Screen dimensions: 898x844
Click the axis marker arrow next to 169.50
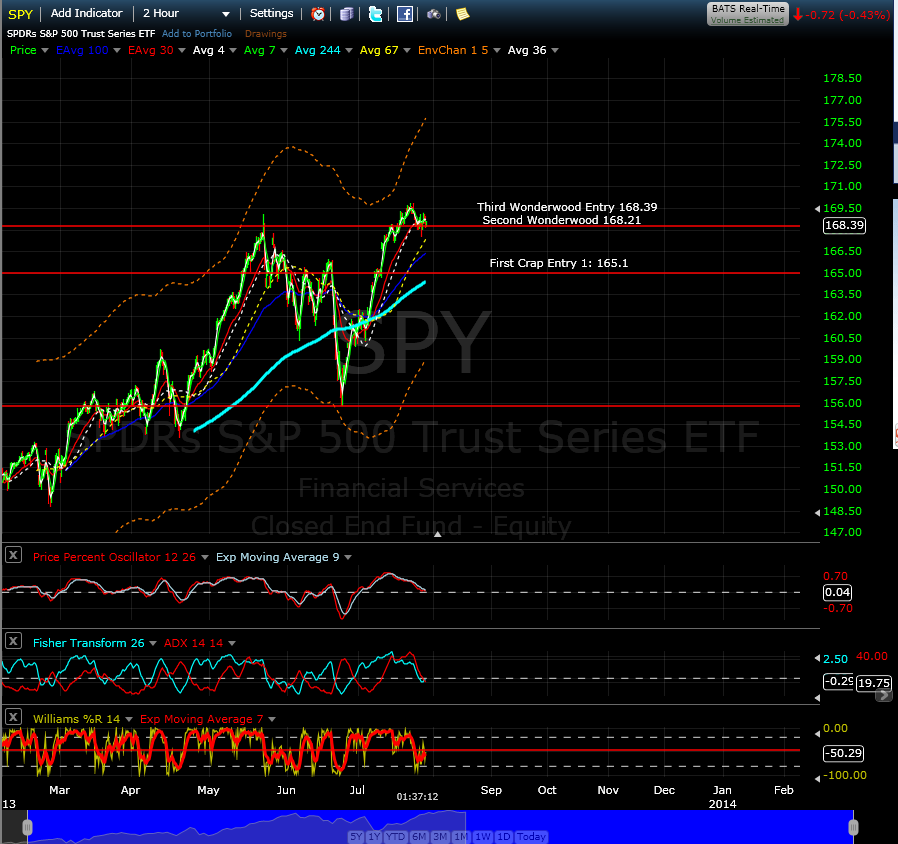(x=817, y=209)
